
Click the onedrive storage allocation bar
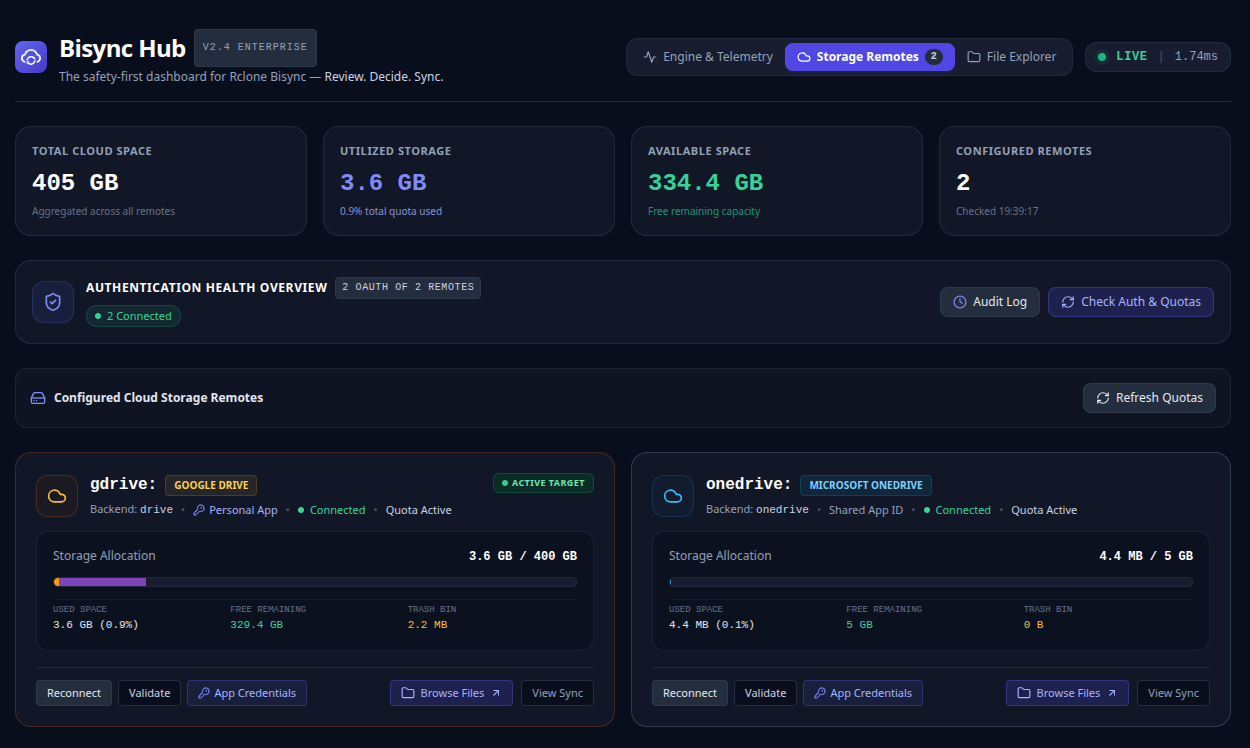(x=931, y=582)
